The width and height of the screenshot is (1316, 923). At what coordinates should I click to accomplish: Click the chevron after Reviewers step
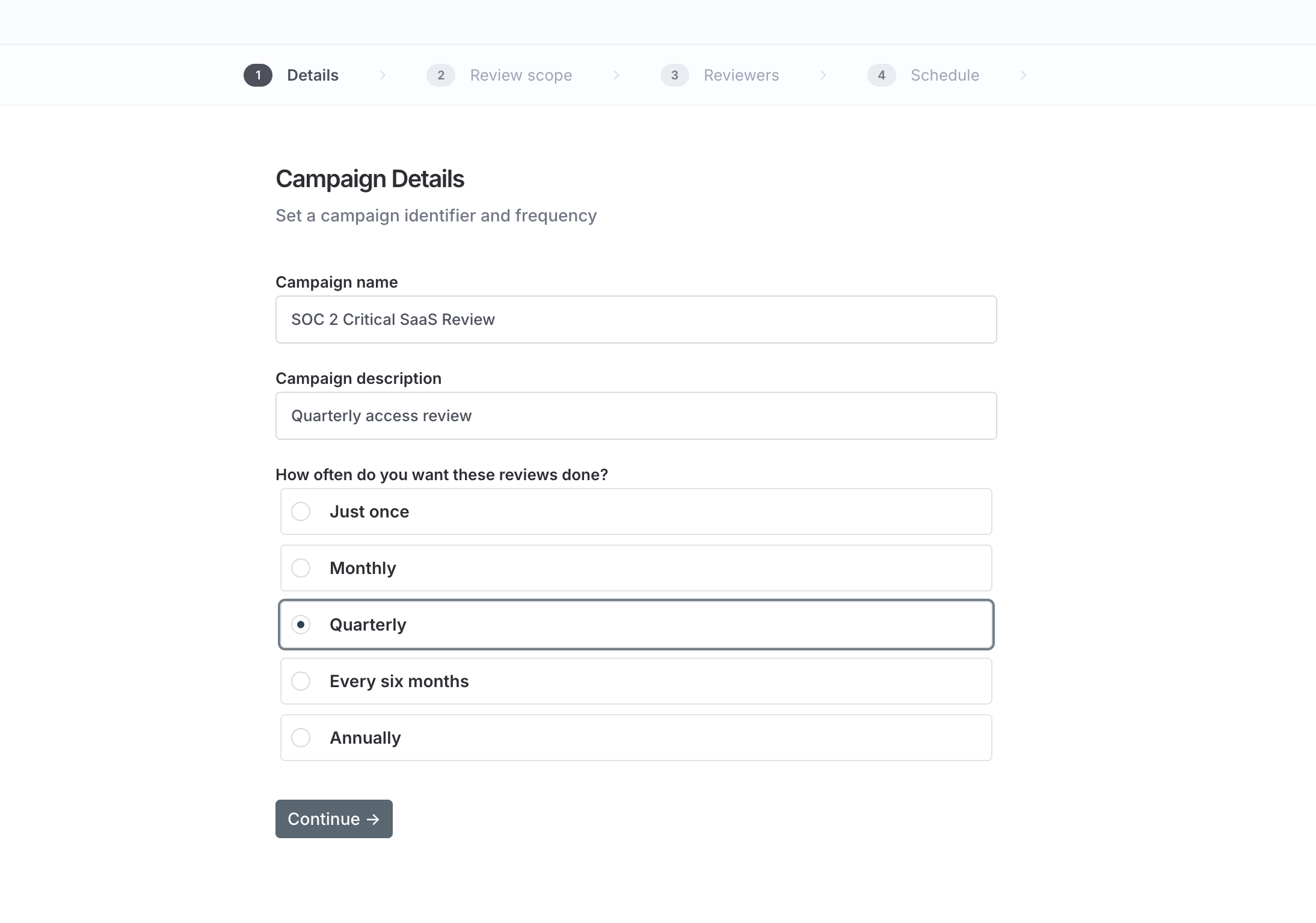tap(823, 75)
